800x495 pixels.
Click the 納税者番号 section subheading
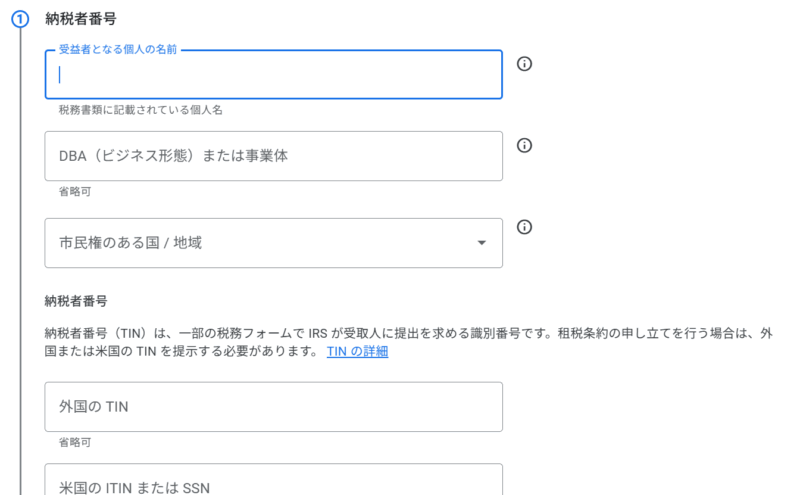(76, 300)
